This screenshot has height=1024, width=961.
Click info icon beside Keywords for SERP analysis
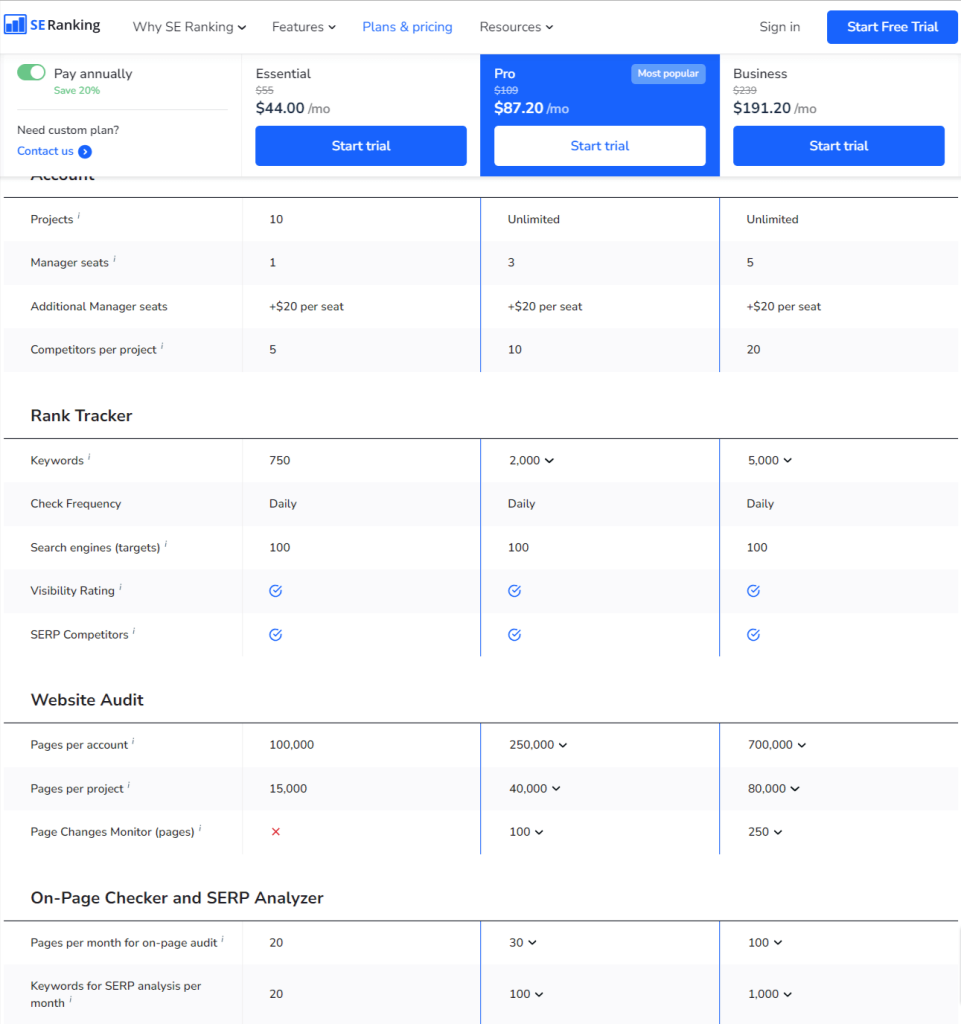click(71, 999)
